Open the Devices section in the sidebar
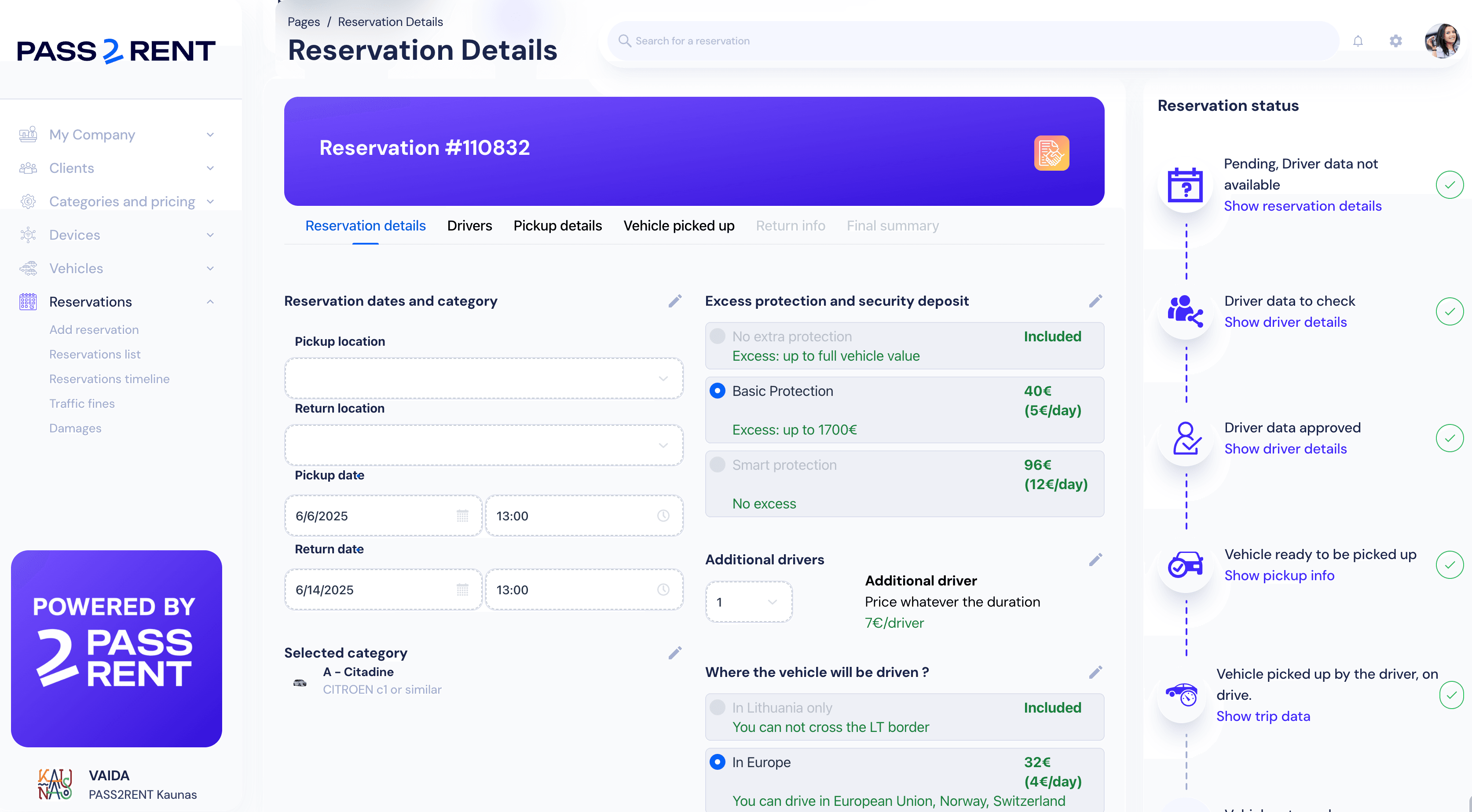The width and height of the screenshot is (1472, 812). point(74,235)
